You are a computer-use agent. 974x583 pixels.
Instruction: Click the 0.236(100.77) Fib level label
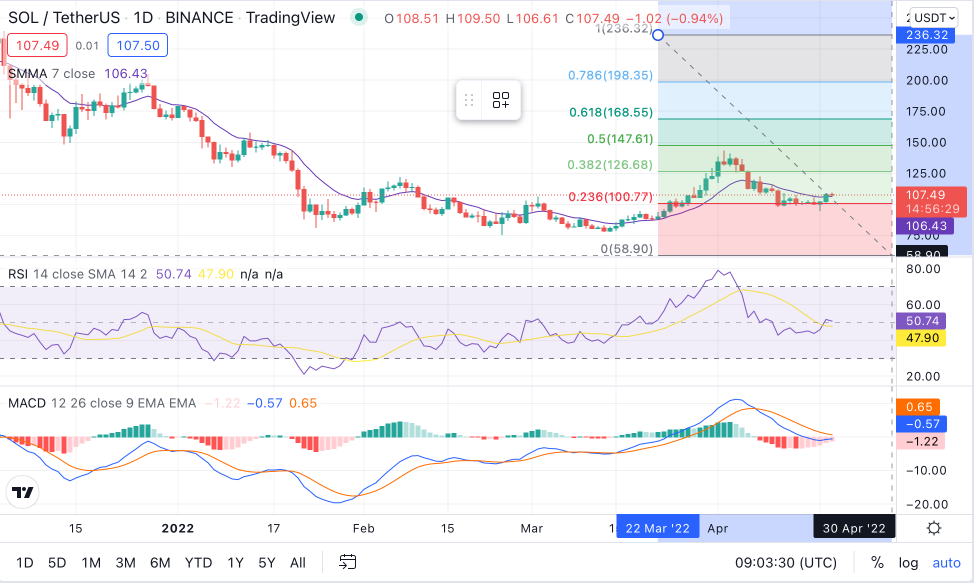611,197
